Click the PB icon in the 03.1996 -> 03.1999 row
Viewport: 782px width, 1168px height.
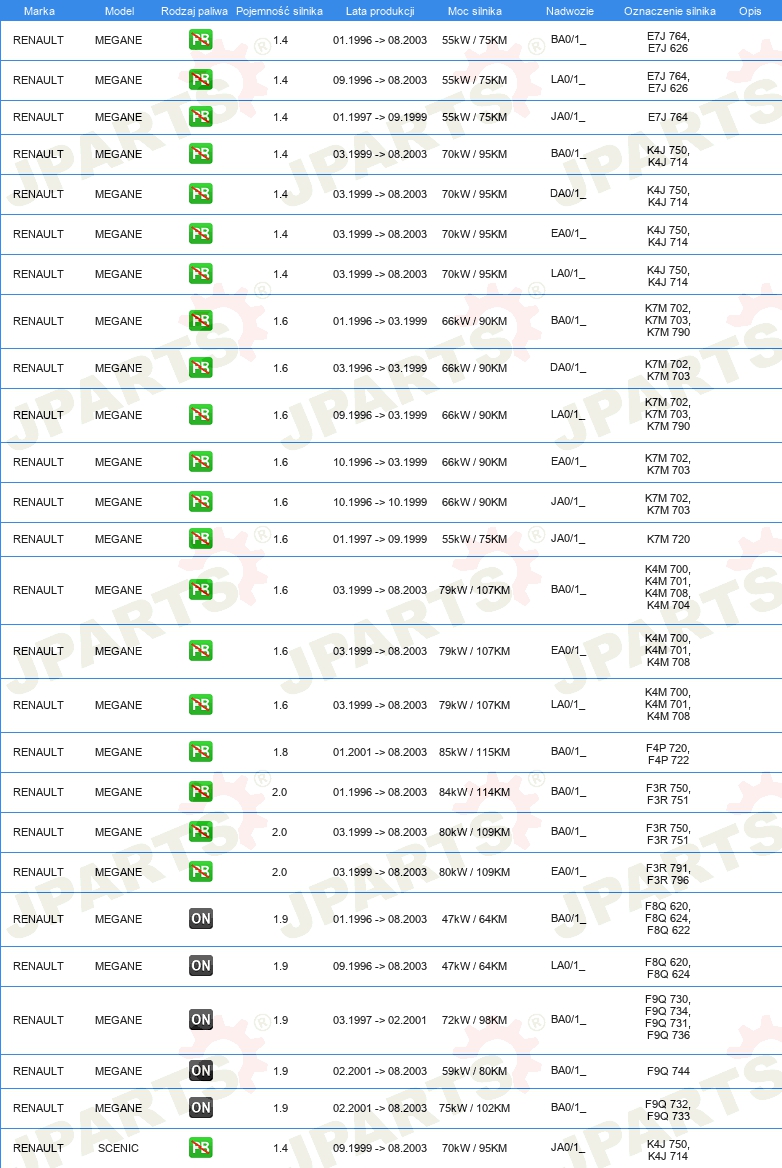[200, 368]
